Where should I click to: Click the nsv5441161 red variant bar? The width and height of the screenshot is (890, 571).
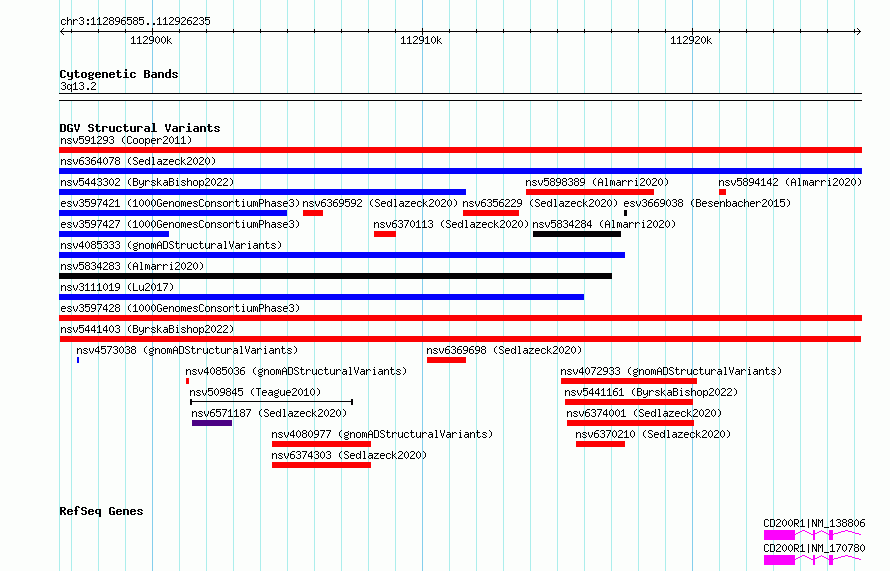(x=629, y=402)
